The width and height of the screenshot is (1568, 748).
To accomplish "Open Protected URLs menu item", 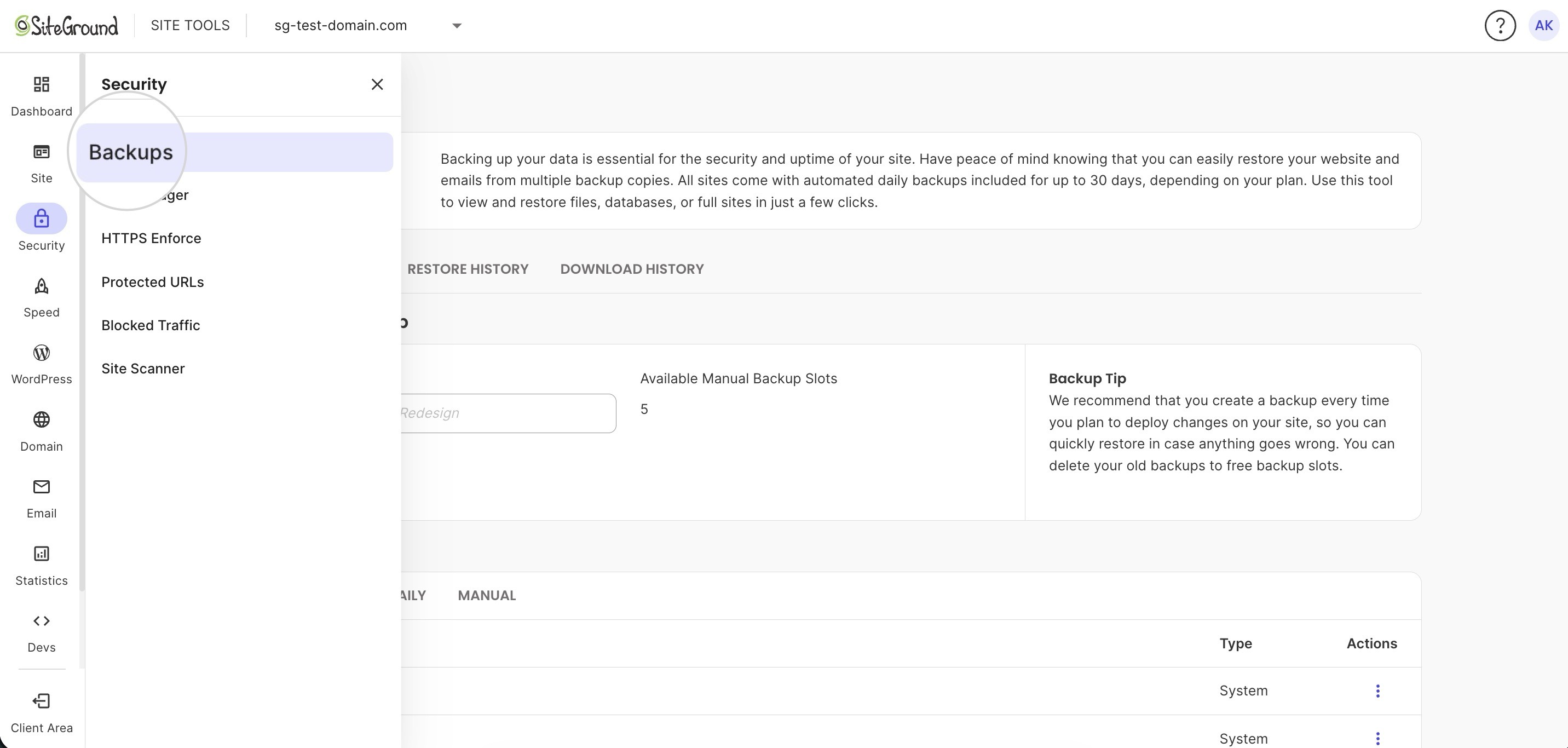I will (153, 283).
